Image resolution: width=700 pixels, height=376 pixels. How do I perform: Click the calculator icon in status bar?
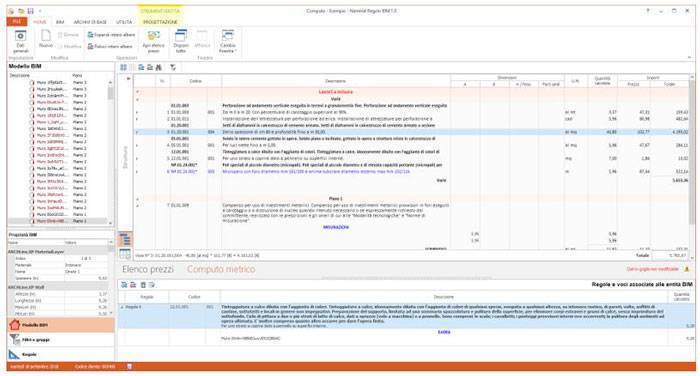pos(129,366)
